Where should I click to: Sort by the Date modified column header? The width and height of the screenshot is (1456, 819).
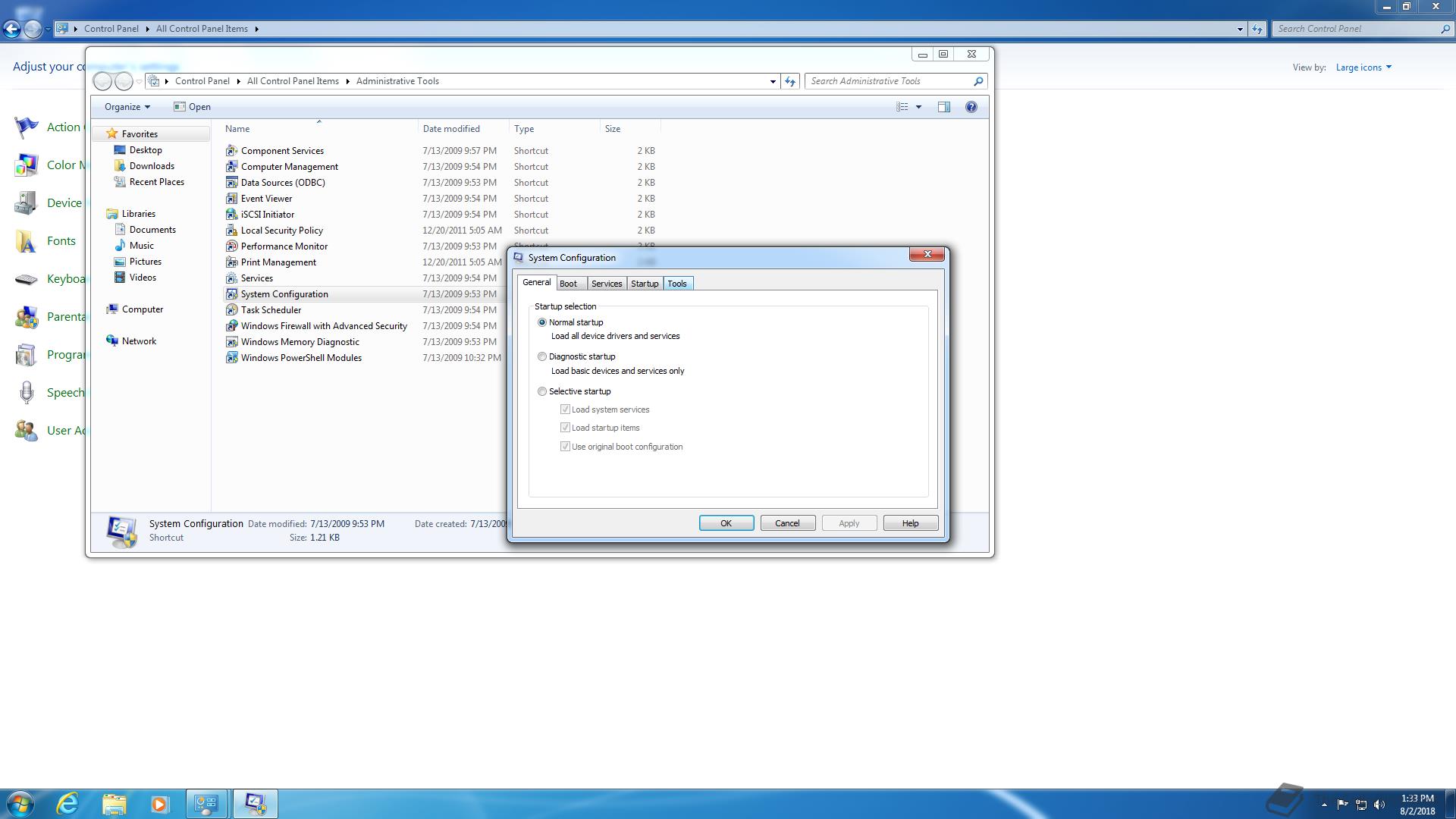click(463, 129)
